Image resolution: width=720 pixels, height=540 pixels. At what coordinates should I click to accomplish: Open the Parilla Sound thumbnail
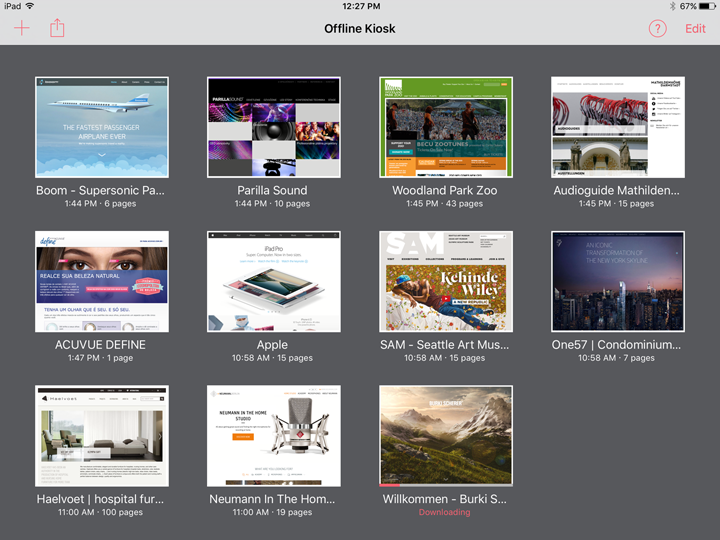[274, 127]
